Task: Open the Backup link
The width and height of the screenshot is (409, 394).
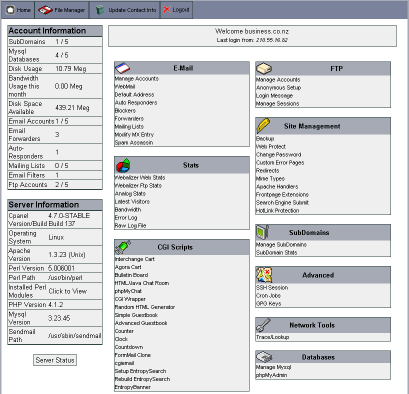Action: point(265,139)
